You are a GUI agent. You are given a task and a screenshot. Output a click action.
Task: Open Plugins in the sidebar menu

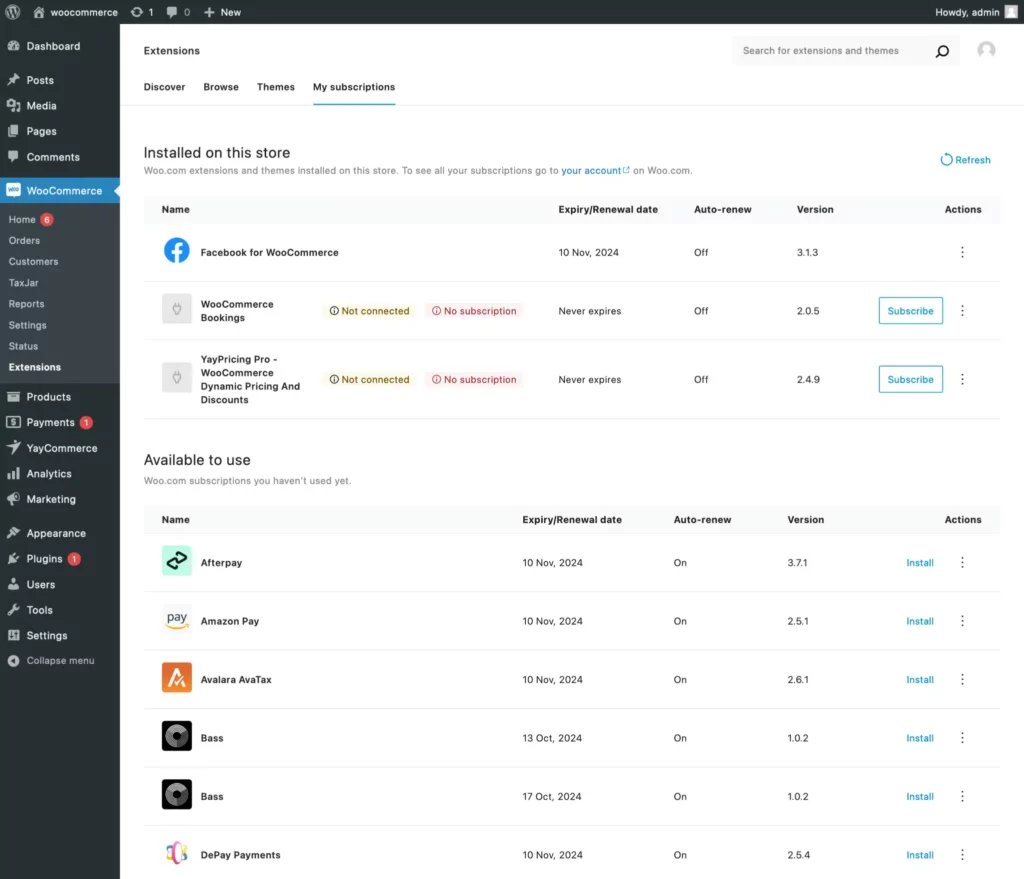click(44, 559)
